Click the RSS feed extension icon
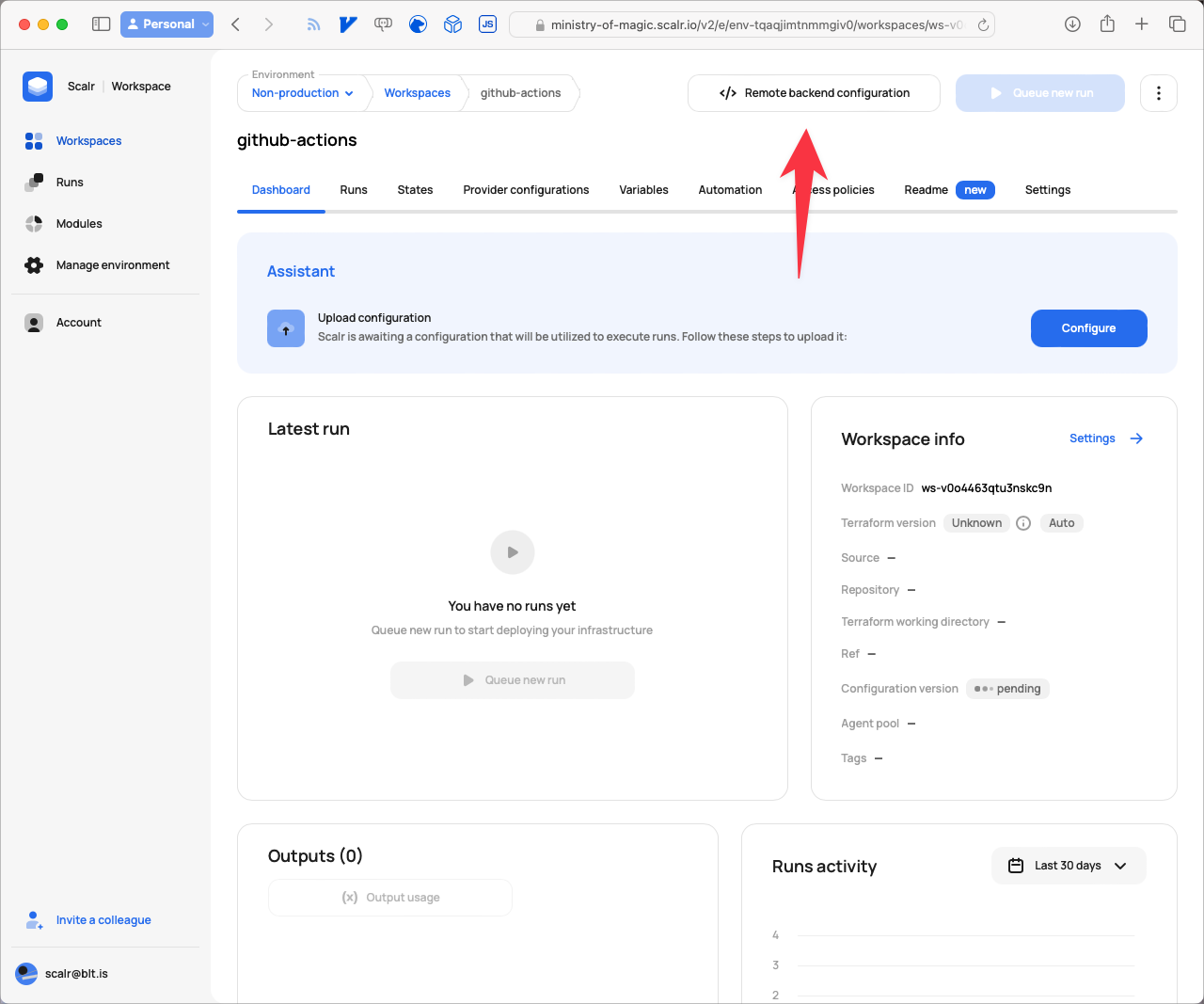 tap(313, 24)
